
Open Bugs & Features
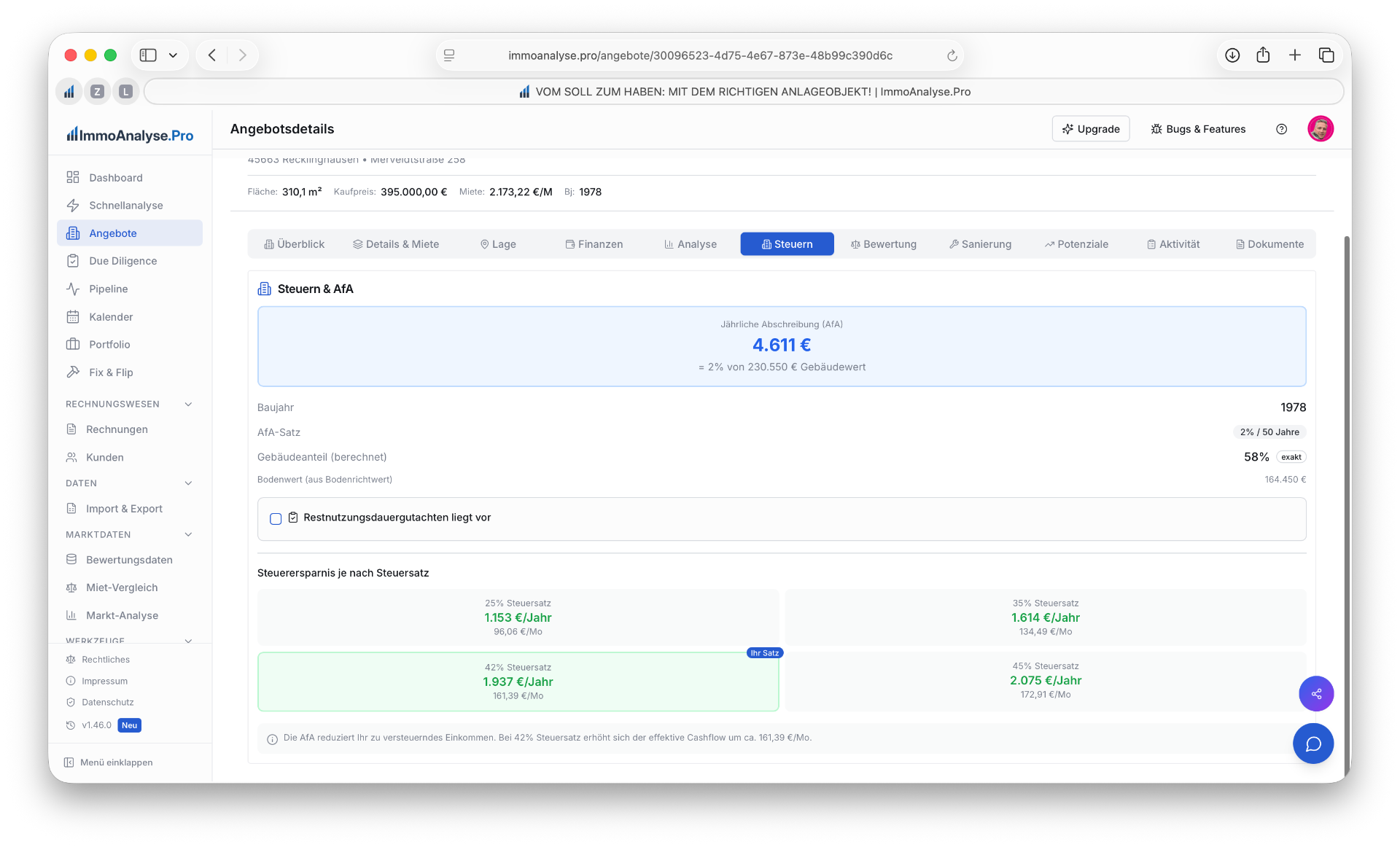1198,129
